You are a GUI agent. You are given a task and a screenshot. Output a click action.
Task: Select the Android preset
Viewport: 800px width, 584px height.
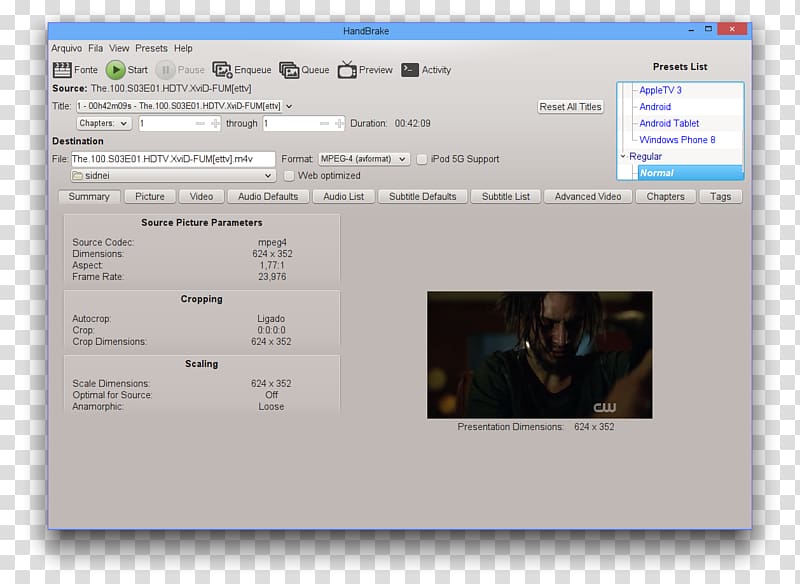pyautogui.click(x=655, y=107)
